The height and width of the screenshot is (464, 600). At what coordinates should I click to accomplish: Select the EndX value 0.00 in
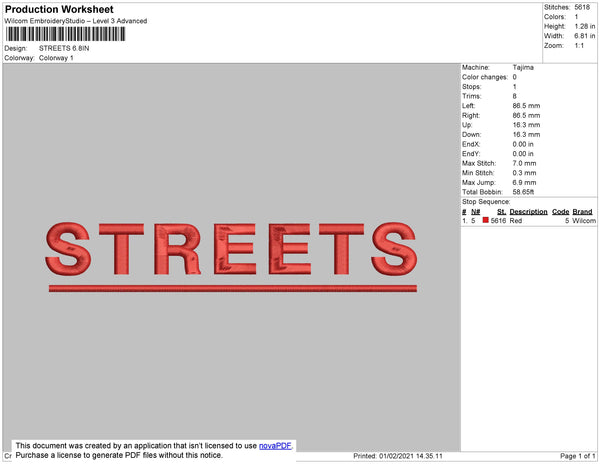[x=523, y=144]
